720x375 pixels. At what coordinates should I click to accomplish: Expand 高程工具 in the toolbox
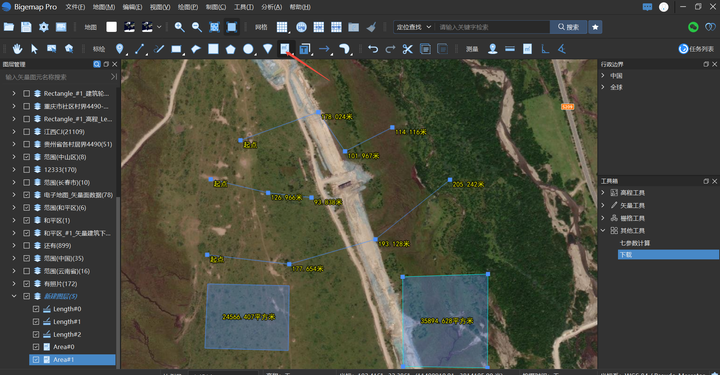click(603, 193)
